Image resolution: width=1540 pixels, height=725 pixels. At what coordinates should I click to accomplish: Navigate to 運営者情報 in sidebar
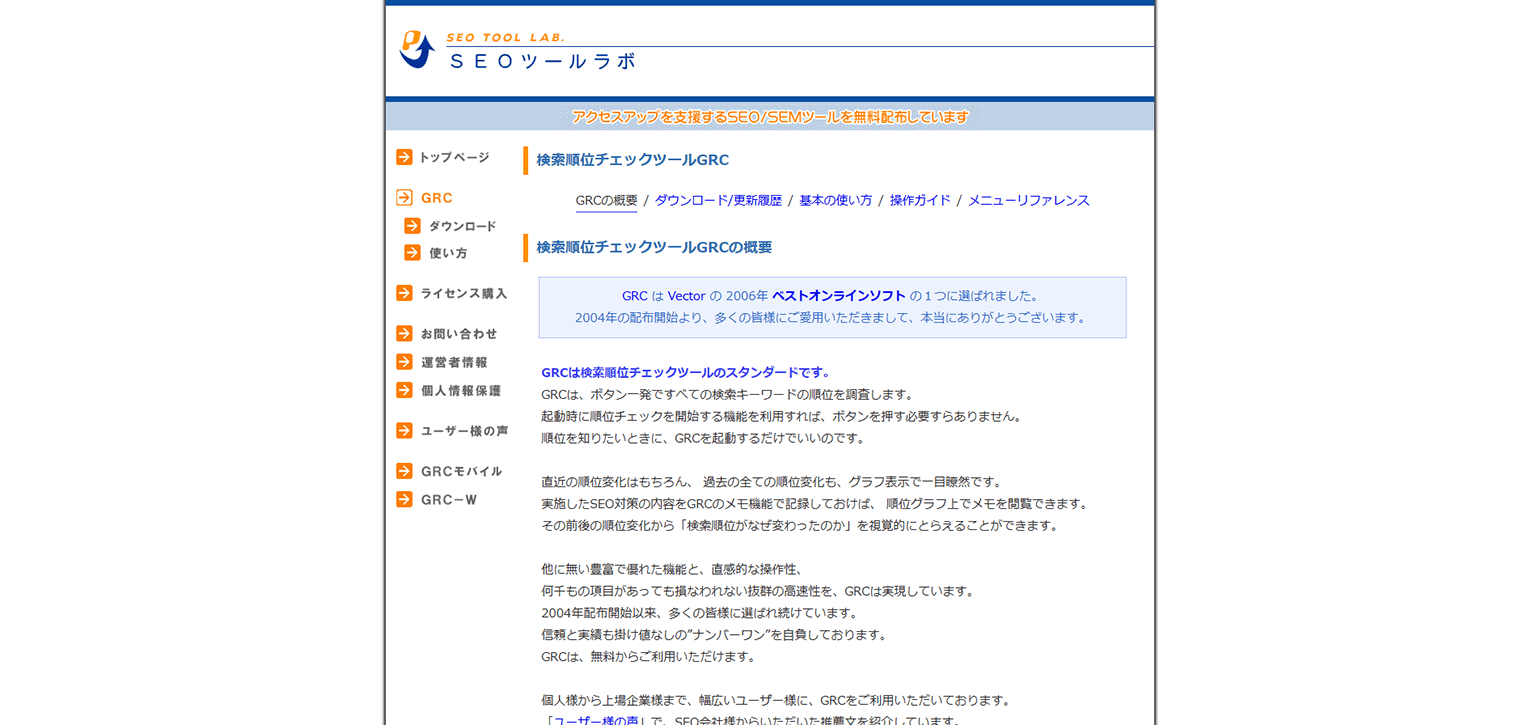pos(455,362)
